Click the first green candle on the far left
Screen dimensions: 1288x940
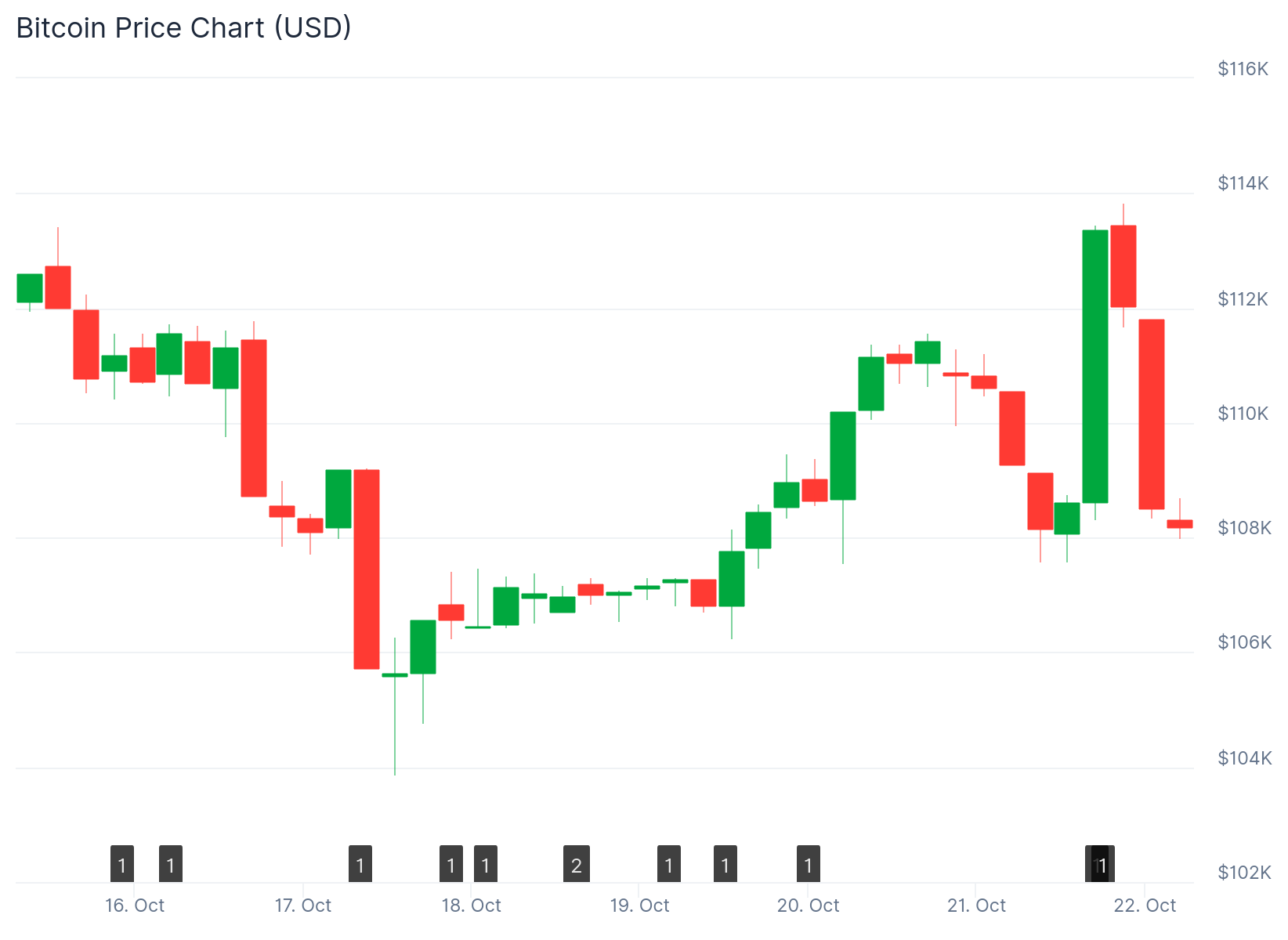(30, 288)
